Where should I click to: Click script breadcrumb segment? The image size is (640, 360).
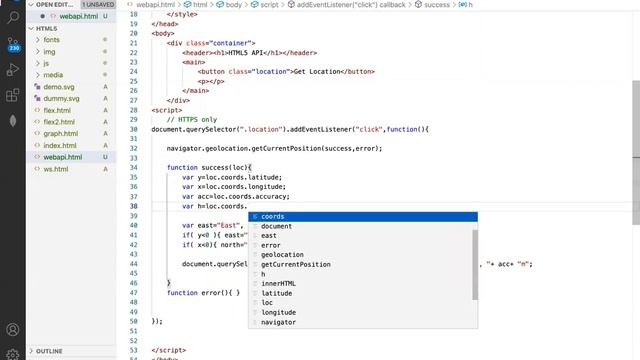click(269, 4)
